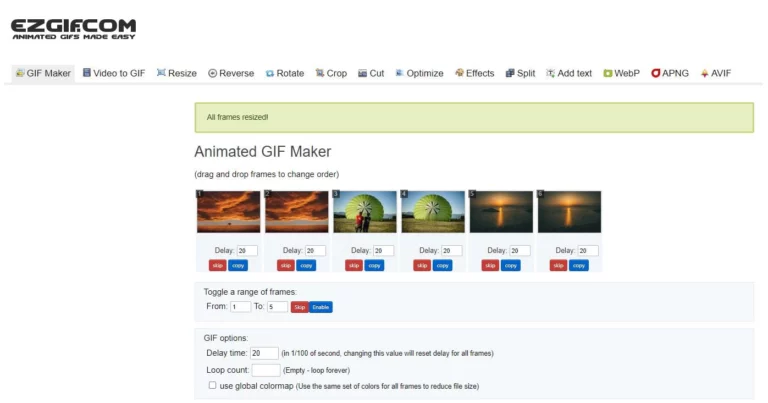768x403 pixels.
Task: Open the Optimize tool
Action: [419, 73]
